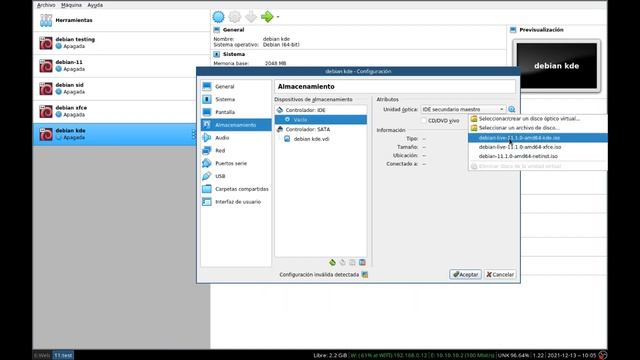The width and height of the screenshot is (640, 360).
Task: Select the debian xfce virtual machine
Action: tap(121, 111)
